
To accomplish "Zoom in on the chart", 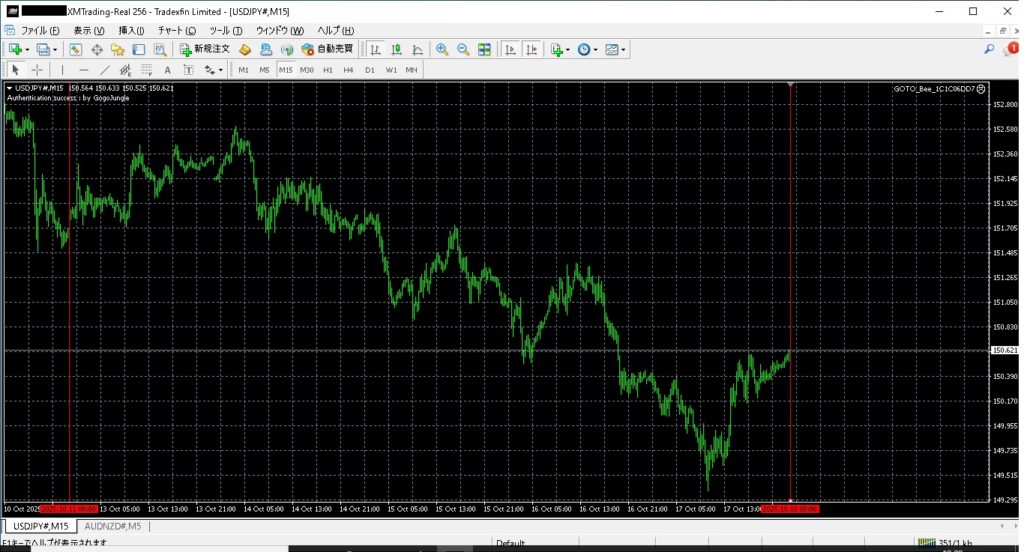I will point(442,49).
